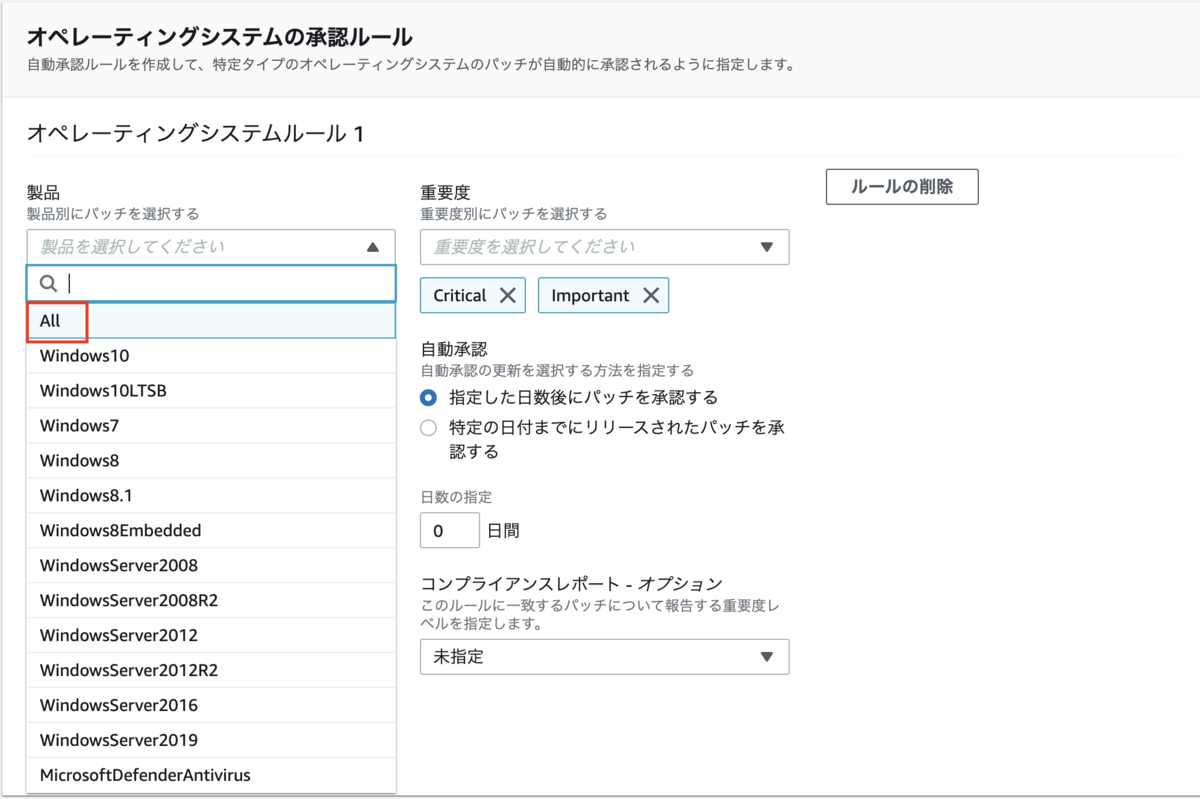
Task: Click the Important tag label
Action: point(590,296)
